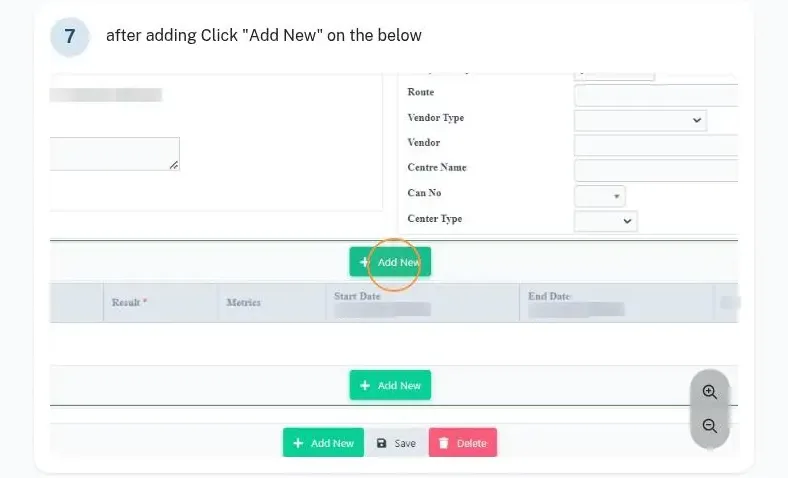Open the Vendor Type dropdown
This screenshot has height=478, width=788.
pyautogui.click(x=640, y=120)
